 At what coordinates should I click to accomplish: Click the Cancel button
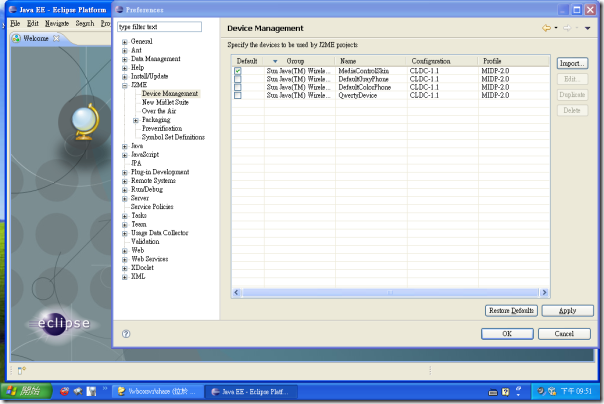(x=564, y=334)
